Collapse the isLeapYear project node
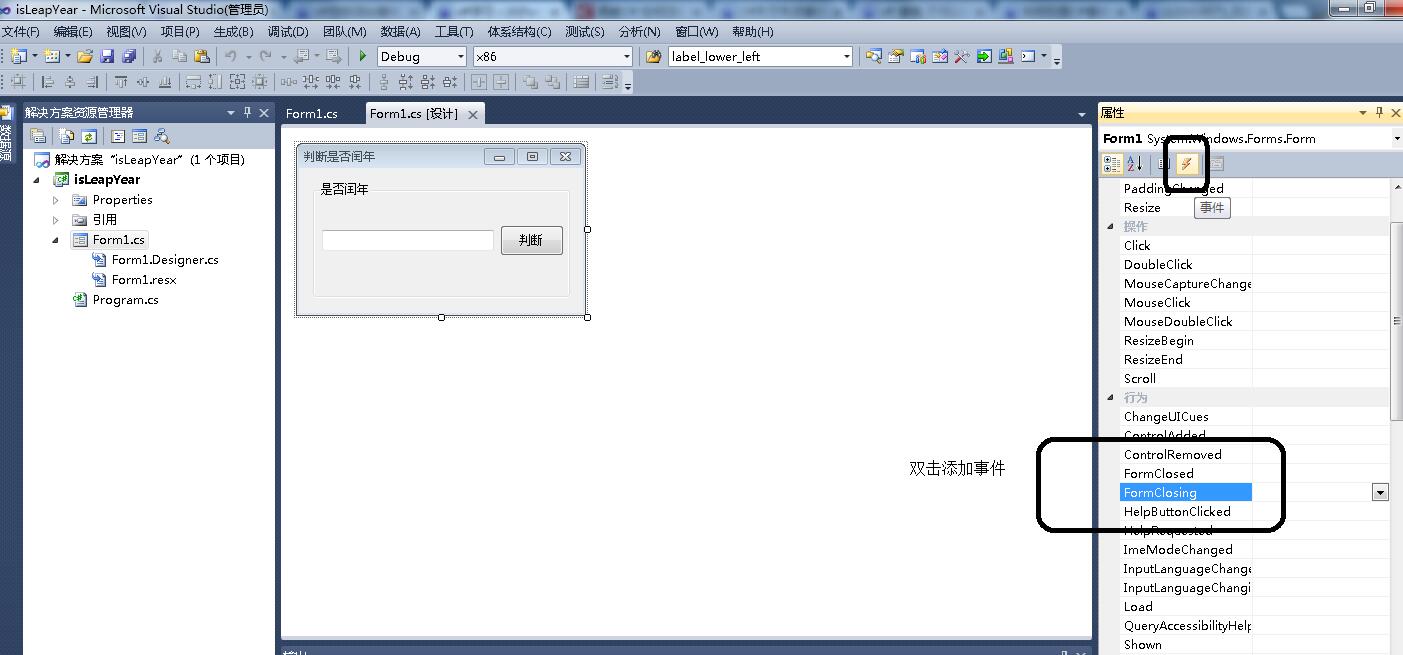1403x655 pixels. click(x=38, y=180)
